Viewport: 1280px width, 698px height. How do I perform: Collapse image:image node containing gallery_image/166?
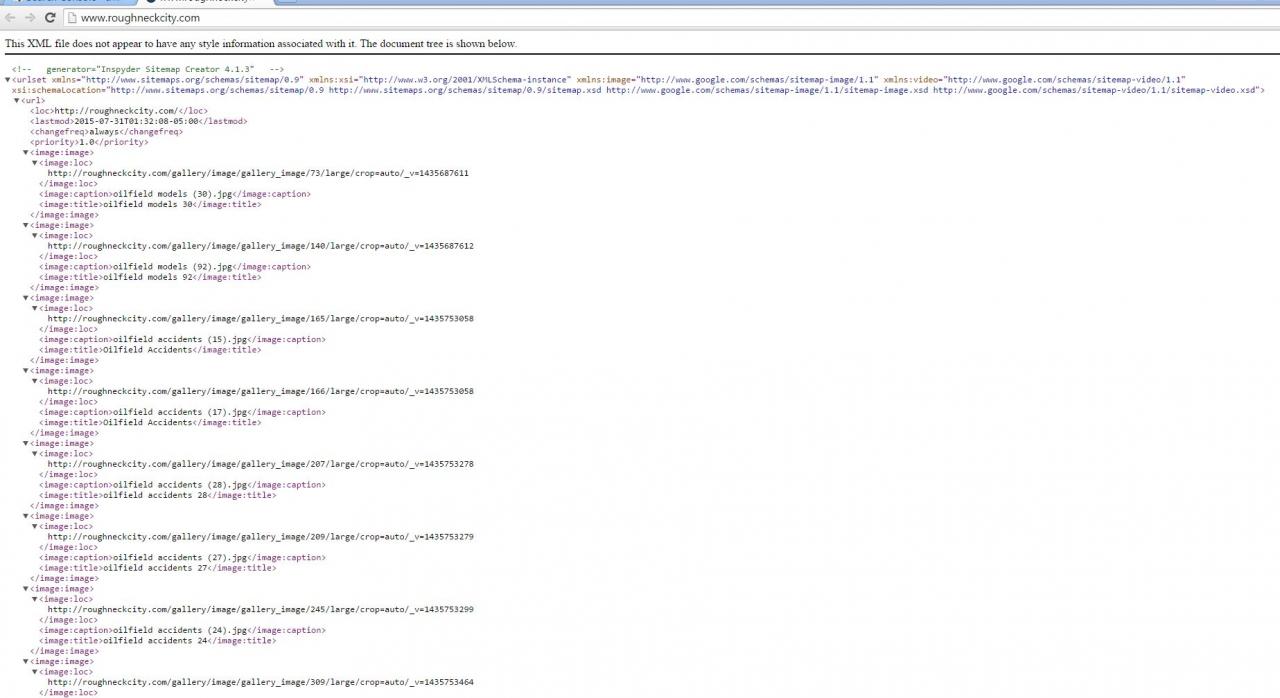click(x=26, y=371)
